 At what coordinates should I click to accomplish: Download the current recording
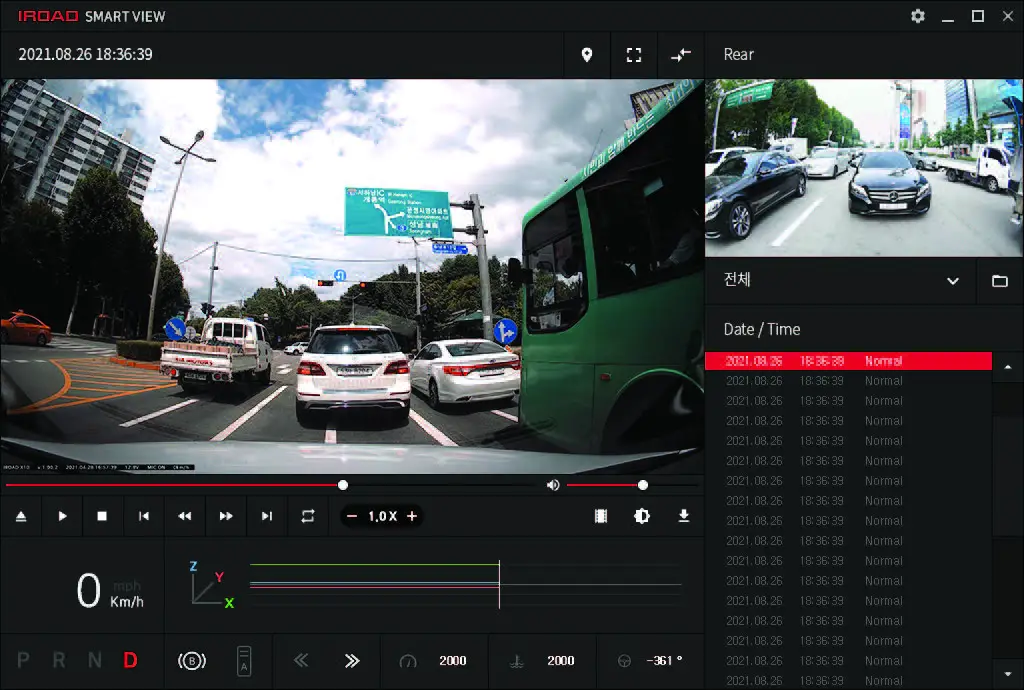pyautogui.click(x=684, y=516)
